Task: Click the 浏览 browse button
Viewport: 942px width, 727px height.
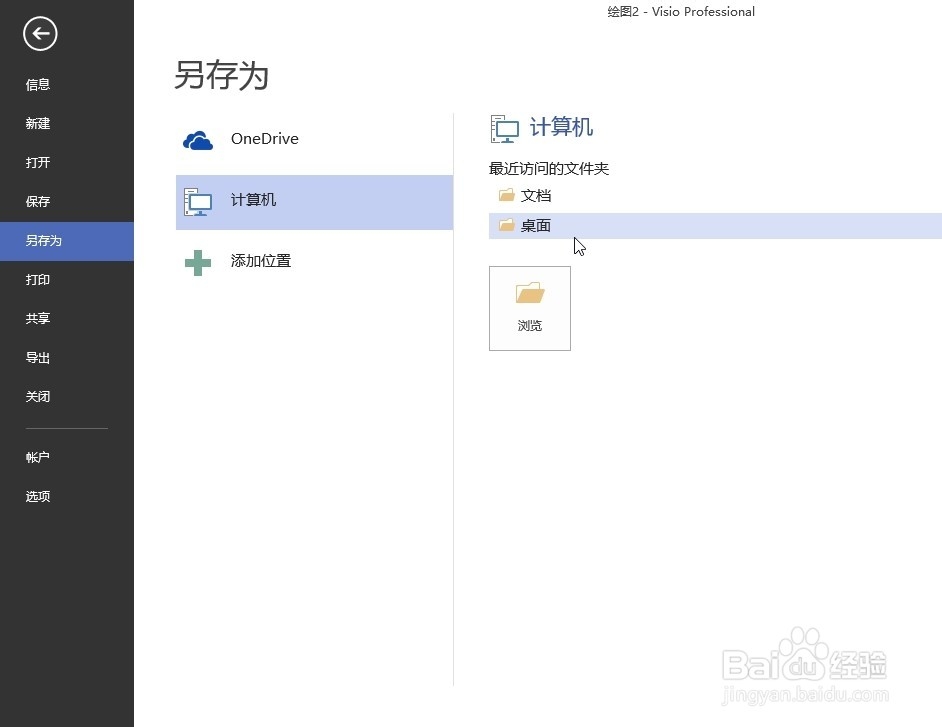Action: tap(530, 308)
